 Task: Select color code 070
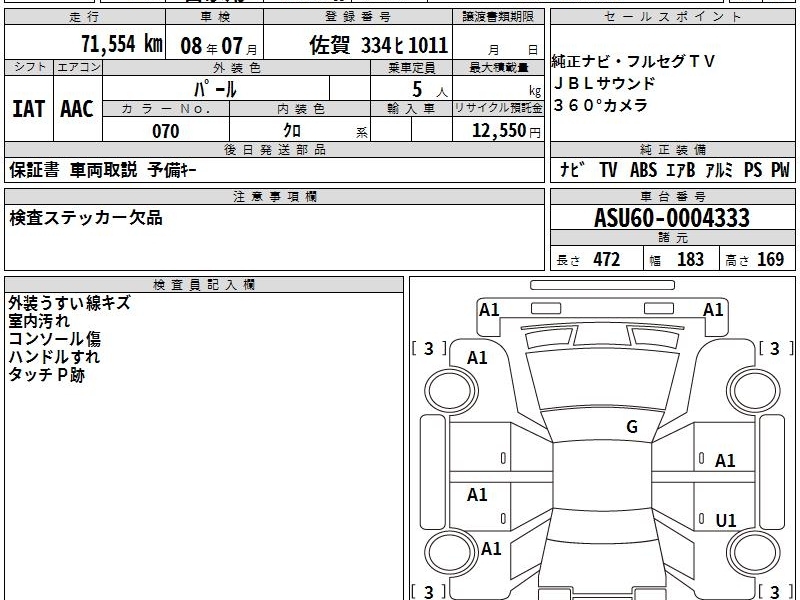pyautogui.click(x=166, y=131)
